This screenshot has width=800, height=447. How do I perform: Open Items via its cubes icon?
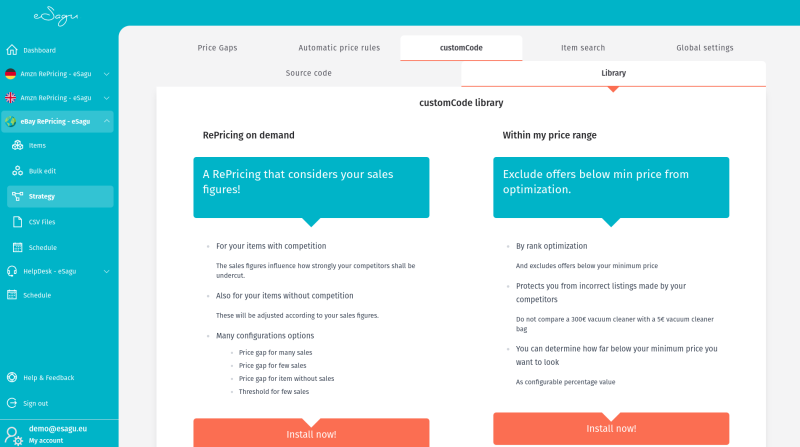(17, 145)
